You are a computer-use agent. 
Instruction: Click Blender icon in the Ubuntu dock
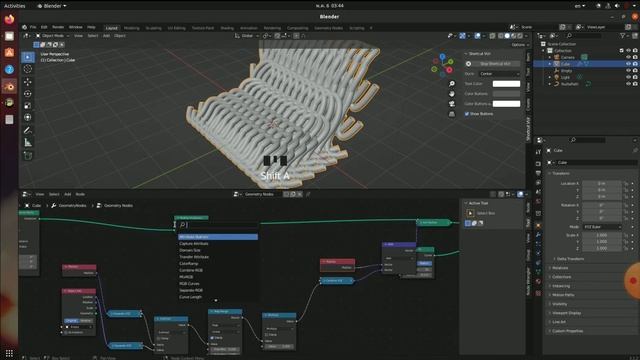(9, 86)
